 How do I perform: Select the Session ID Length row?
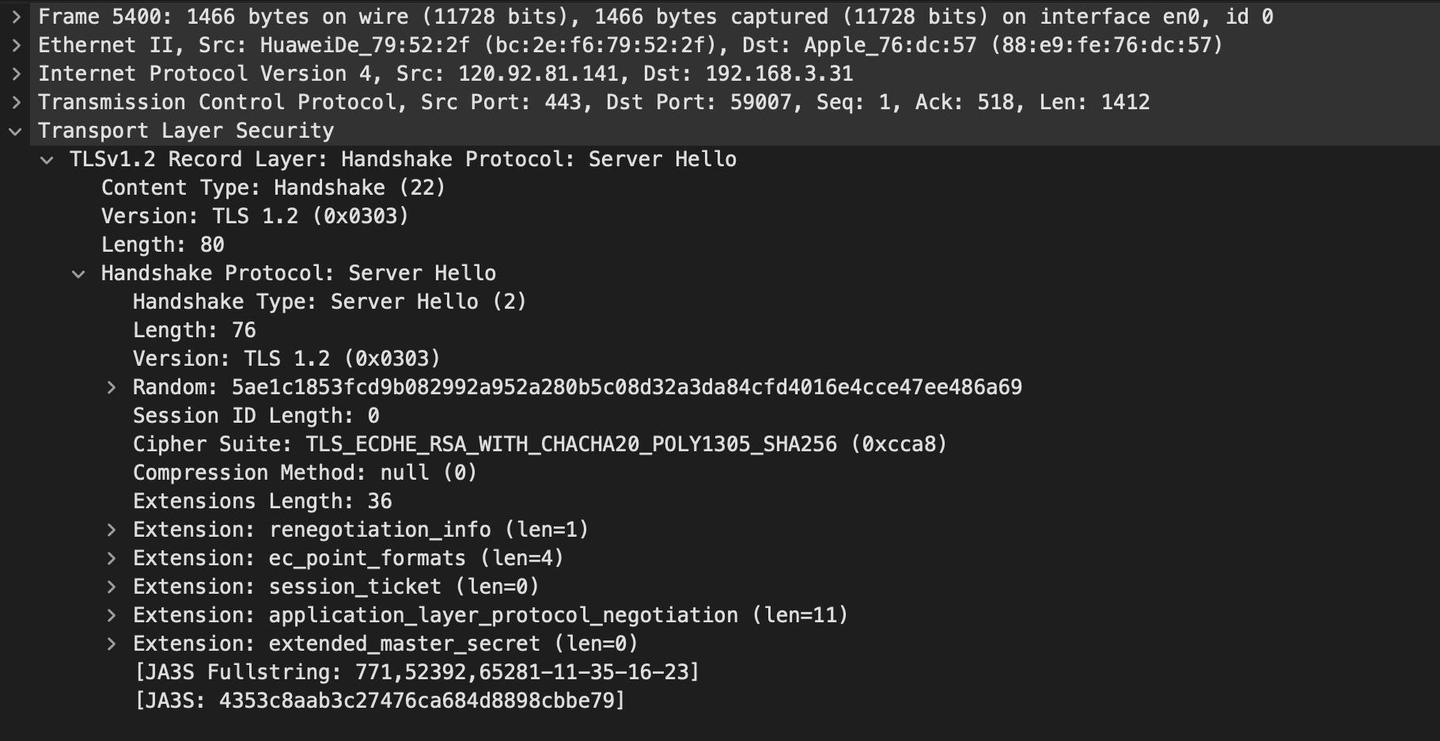coord(256,416)
